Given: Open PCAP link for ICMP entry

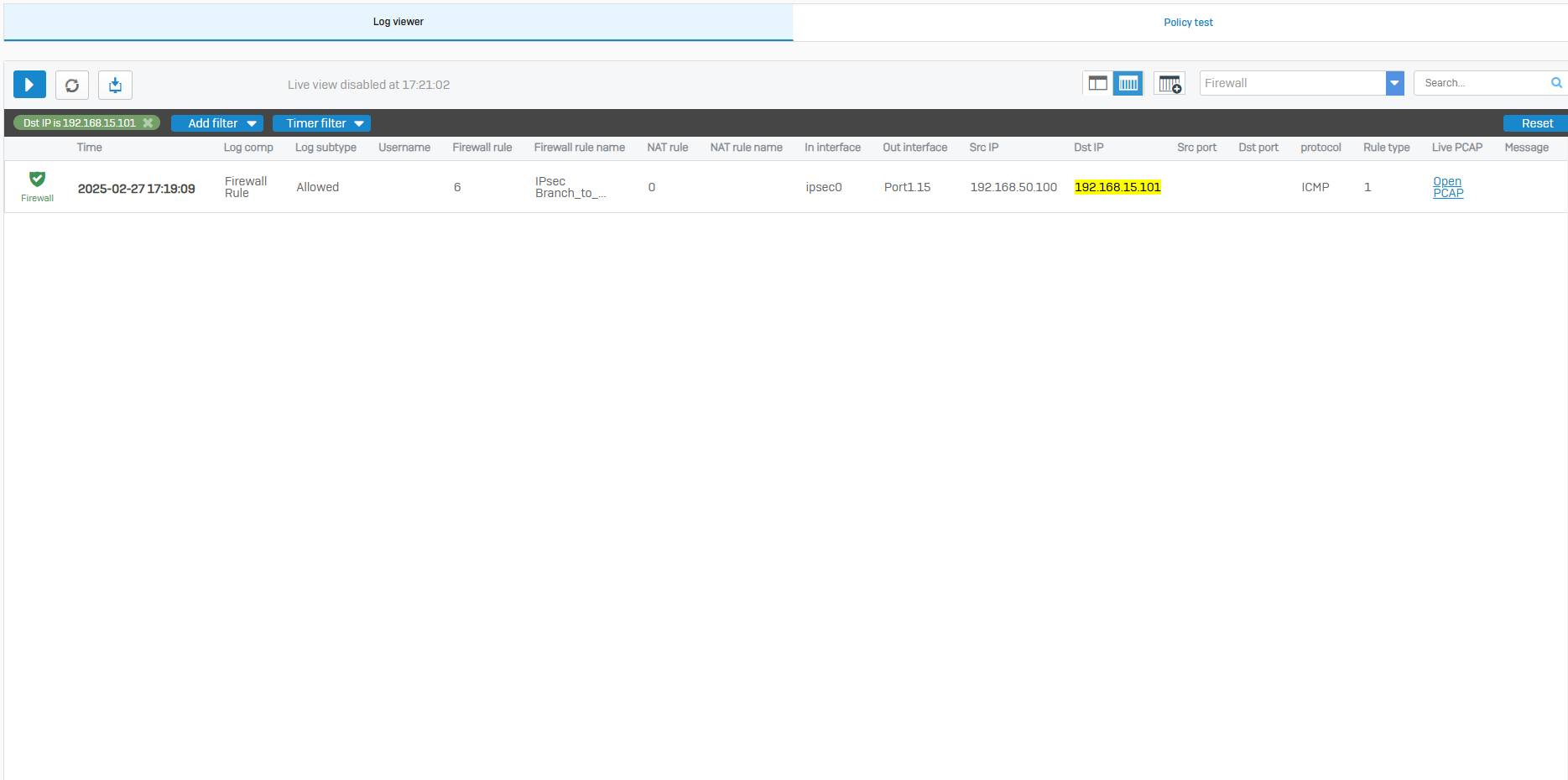Looking at the screenshot, I should coord(1448,187).
